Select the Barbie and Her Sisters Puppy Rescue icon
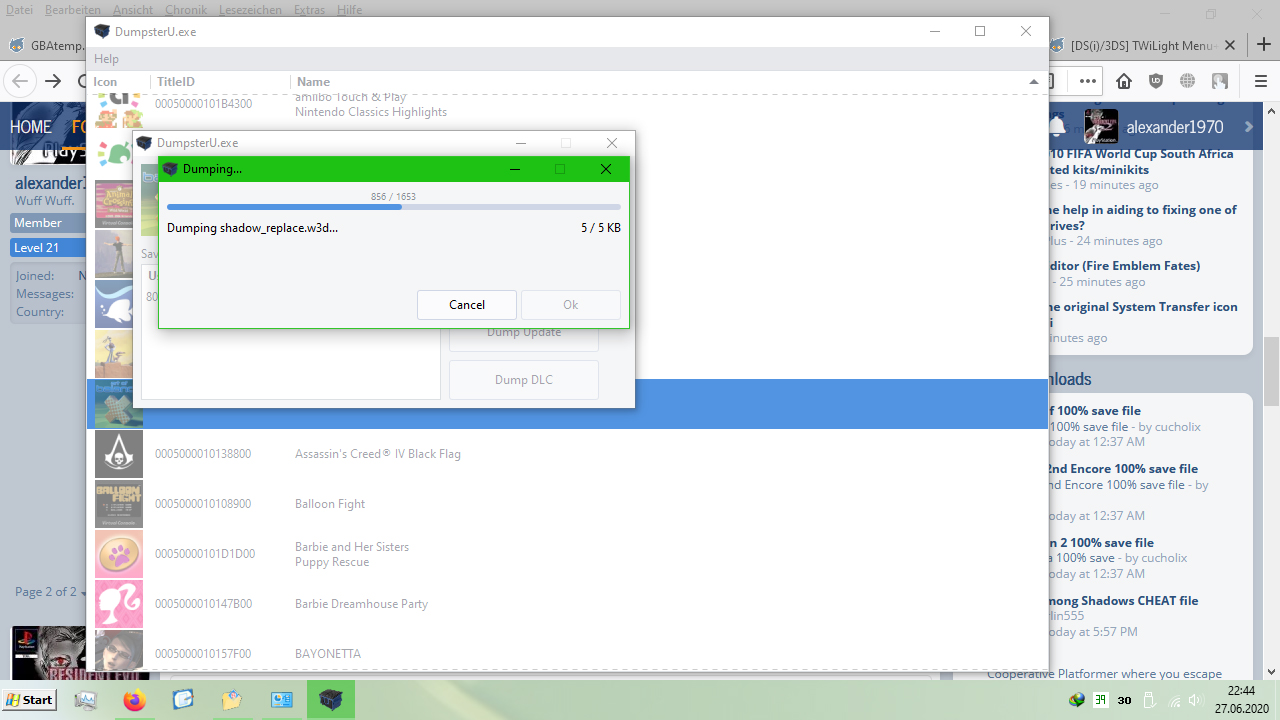The height and width of the screenshot is (720, 1280). [119, 554]
